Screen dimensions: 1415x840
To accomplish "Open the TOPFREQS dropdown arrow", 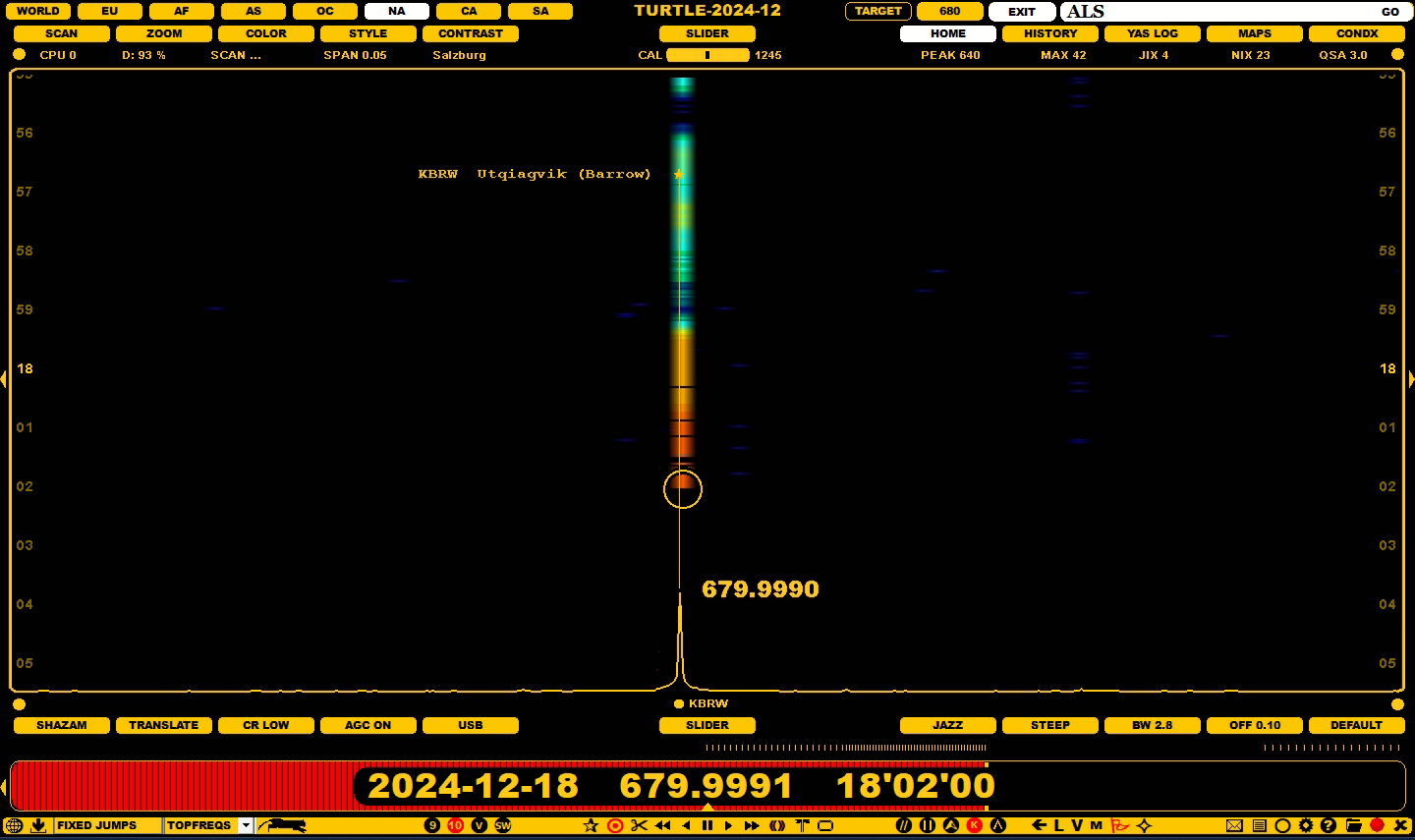I will tap(246, 825).
